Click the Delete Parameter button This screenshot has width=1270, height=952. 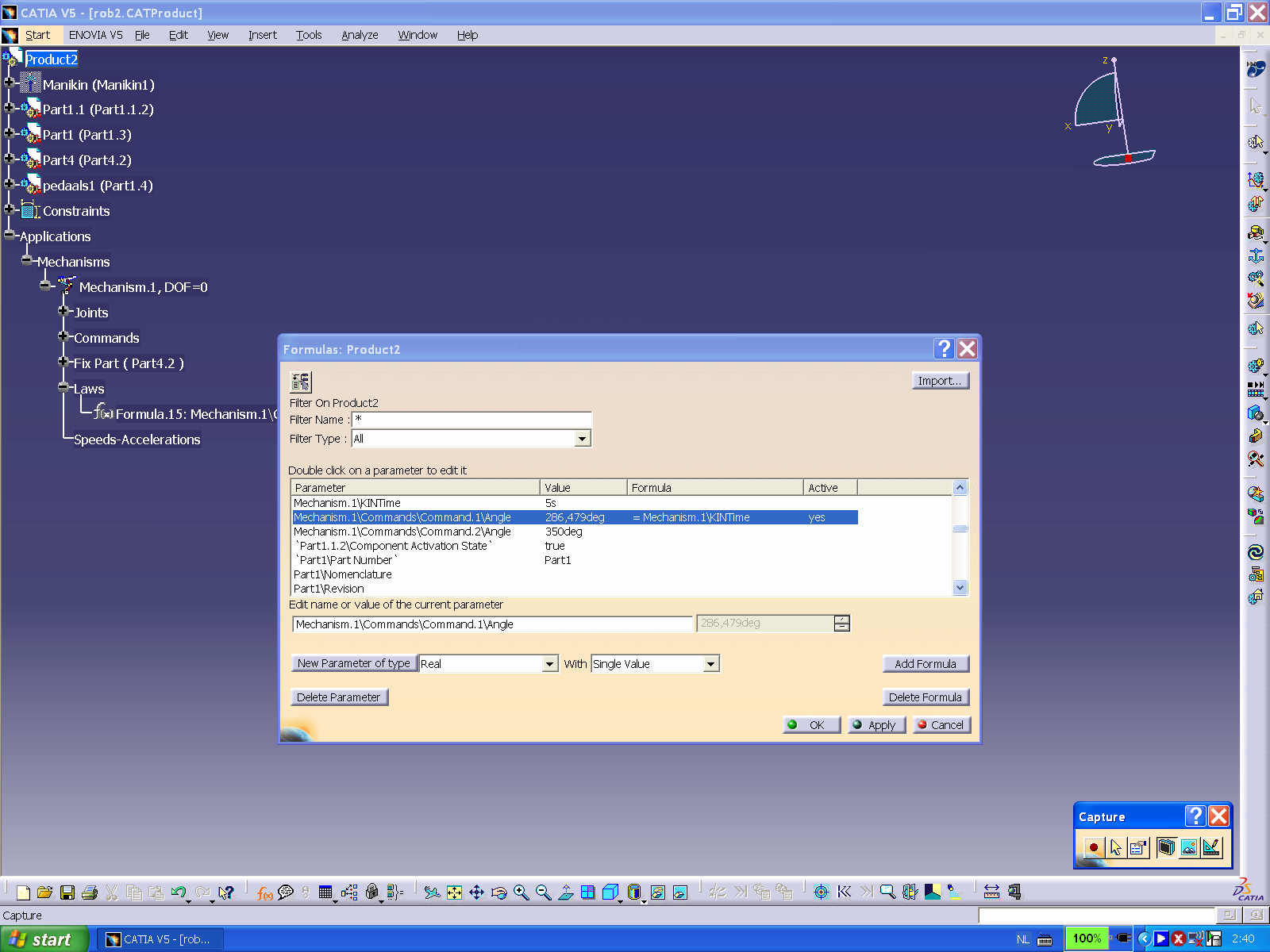tap(339, 697)
